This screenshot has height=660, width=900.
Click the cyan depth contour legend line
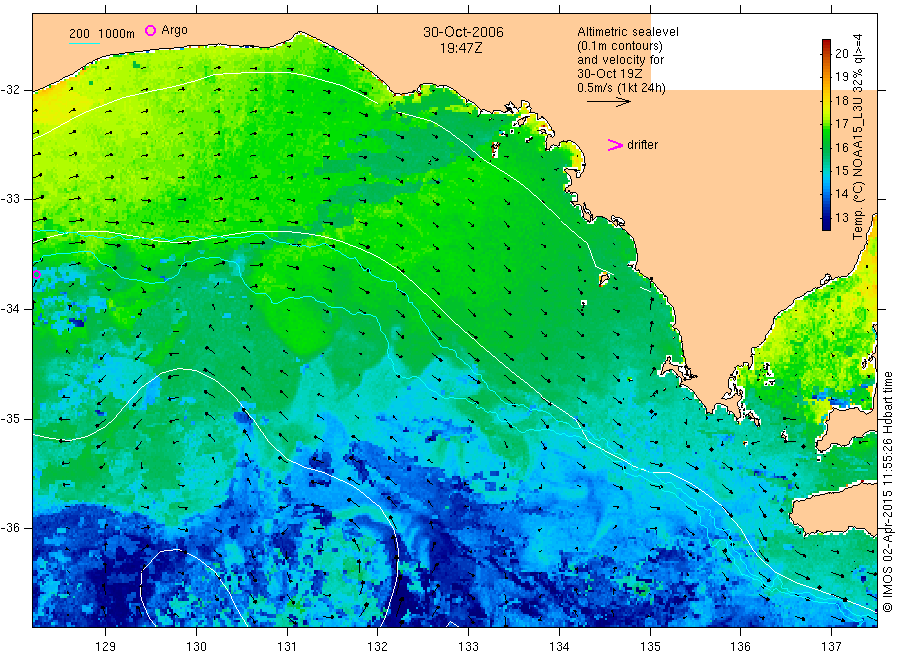[84, 43]
